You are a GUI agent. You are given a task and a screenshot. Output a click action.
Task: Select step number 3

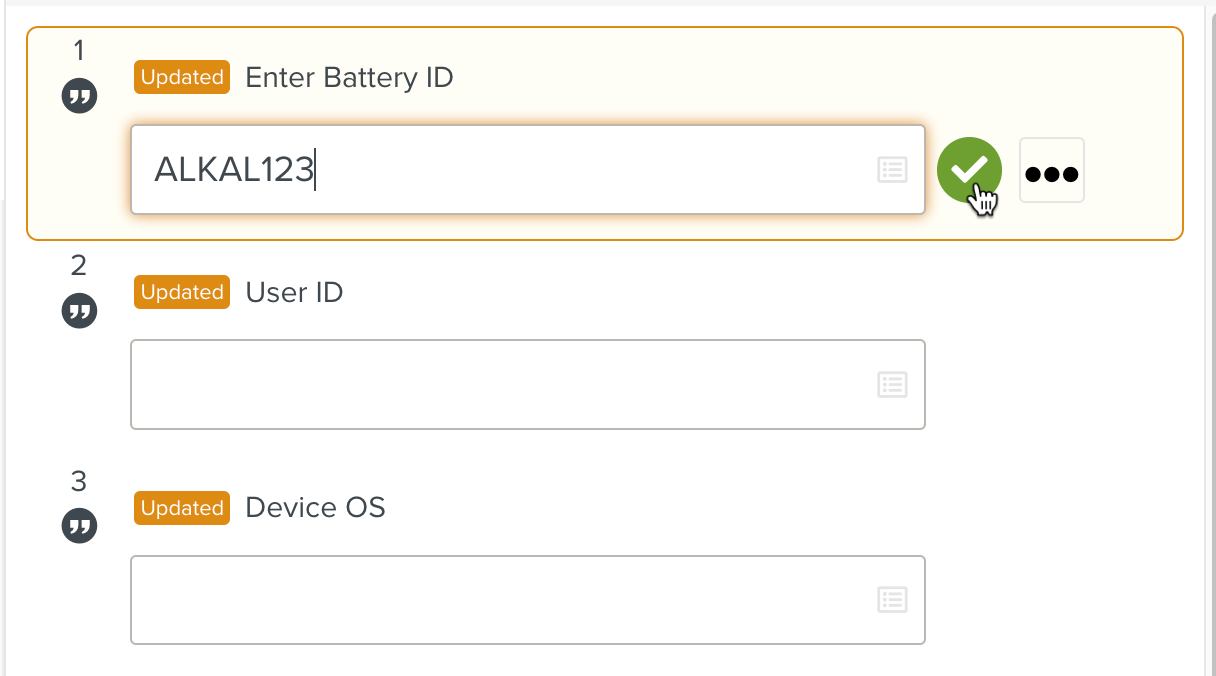(x=80, y=481)
